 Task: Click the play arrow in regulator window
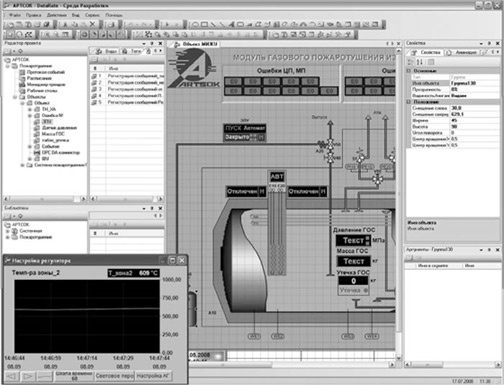pos(28,376)
